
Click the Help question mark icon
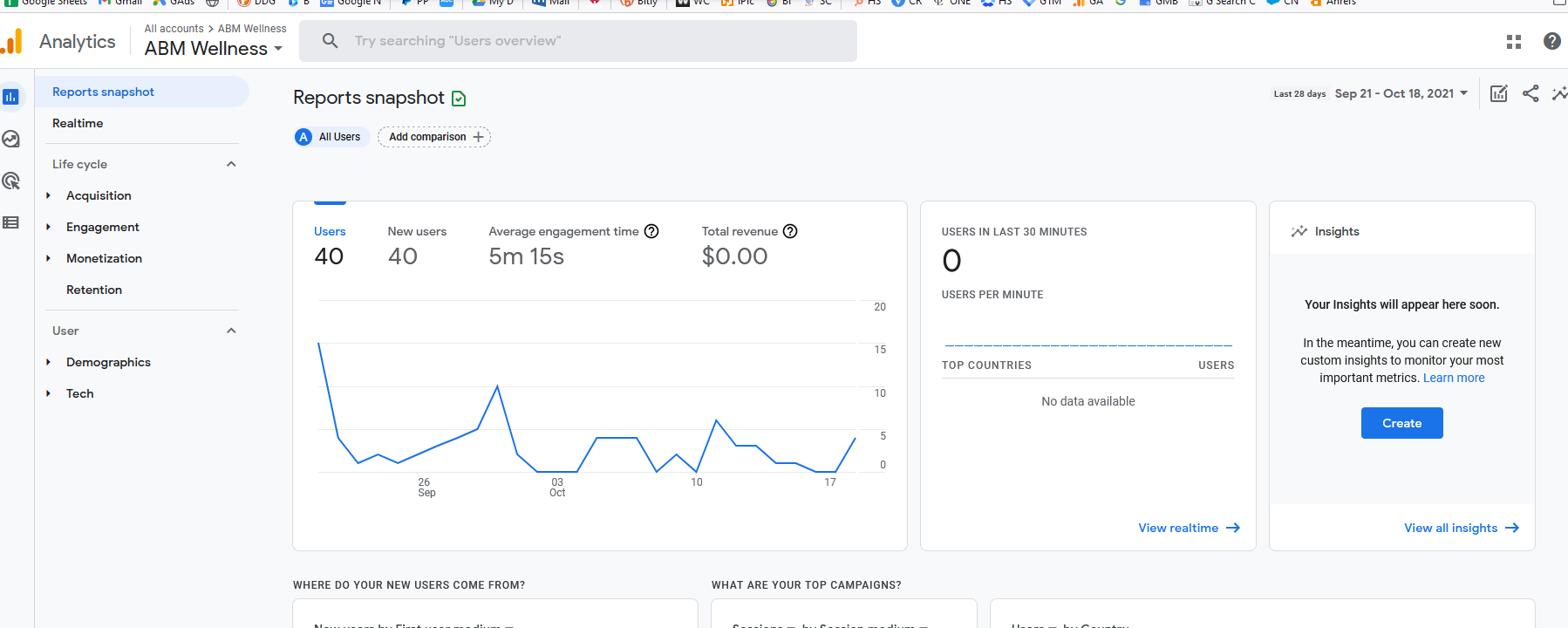click(x=1552, y=41)
